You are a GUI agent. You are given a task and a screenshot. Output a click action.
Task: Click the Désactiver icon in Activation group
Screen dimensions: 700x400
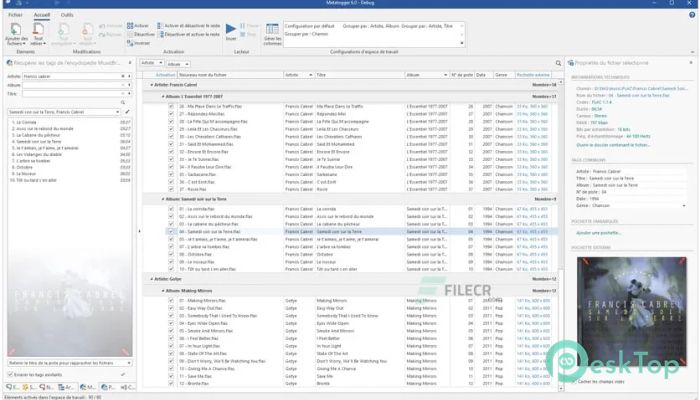coord(130,34)
